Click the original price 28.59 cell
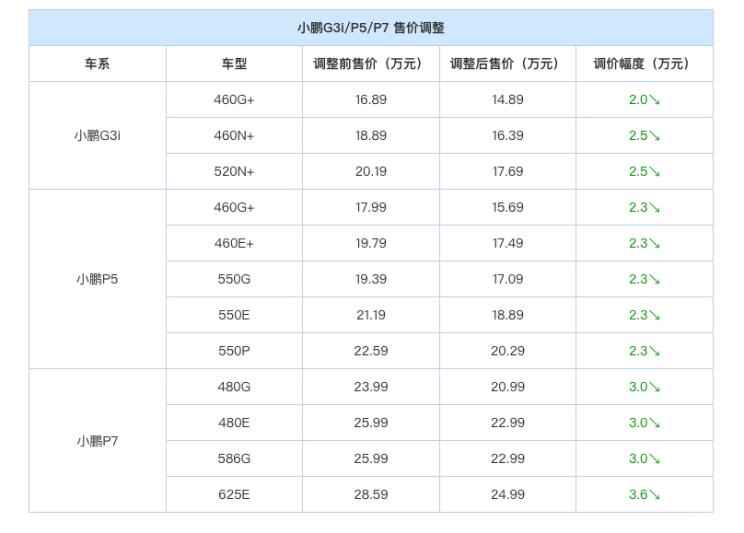This screenshot has height=533, width=744. tap(370, 495)
